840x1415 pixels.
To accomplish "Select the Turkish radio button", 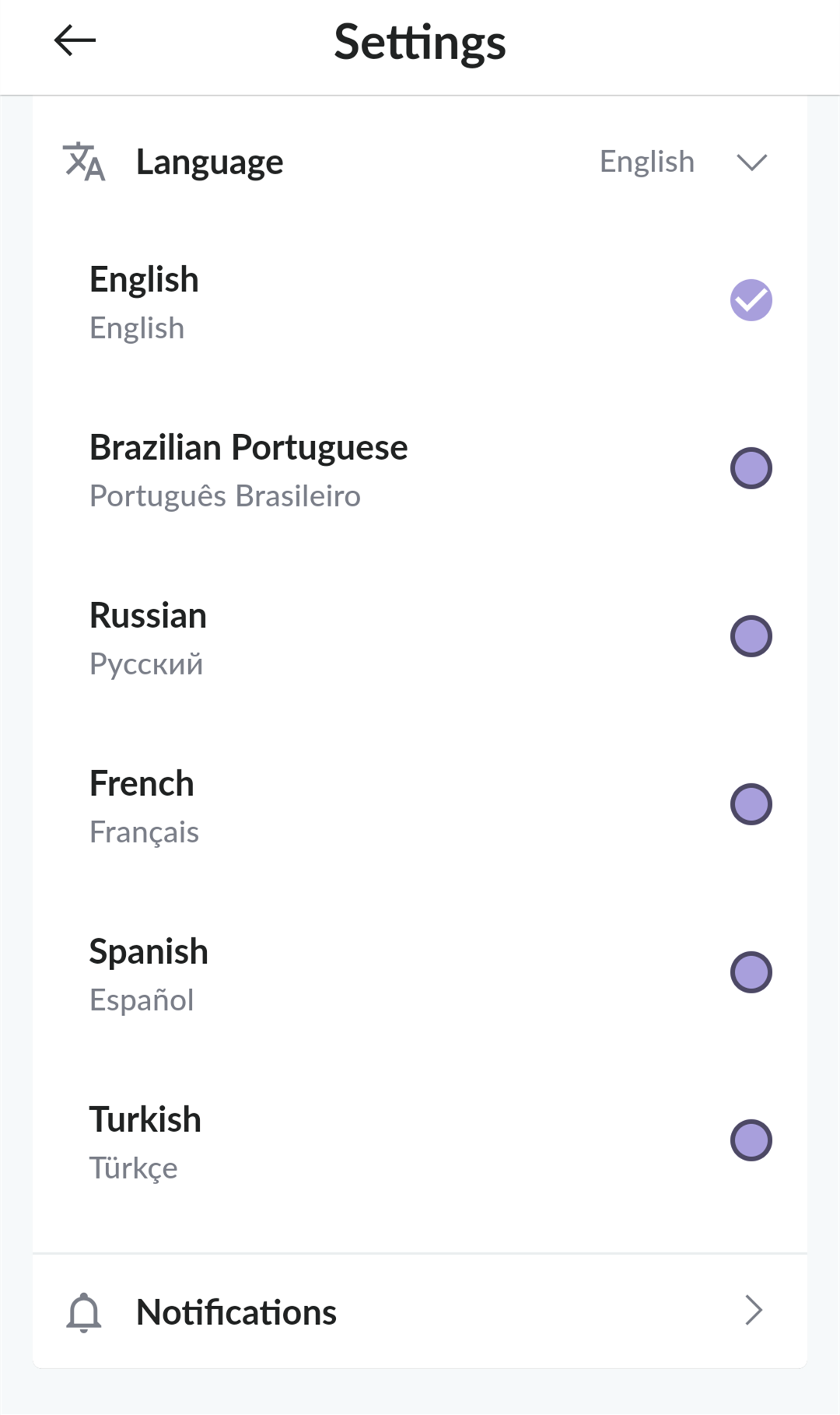I will pos(751,1140).
